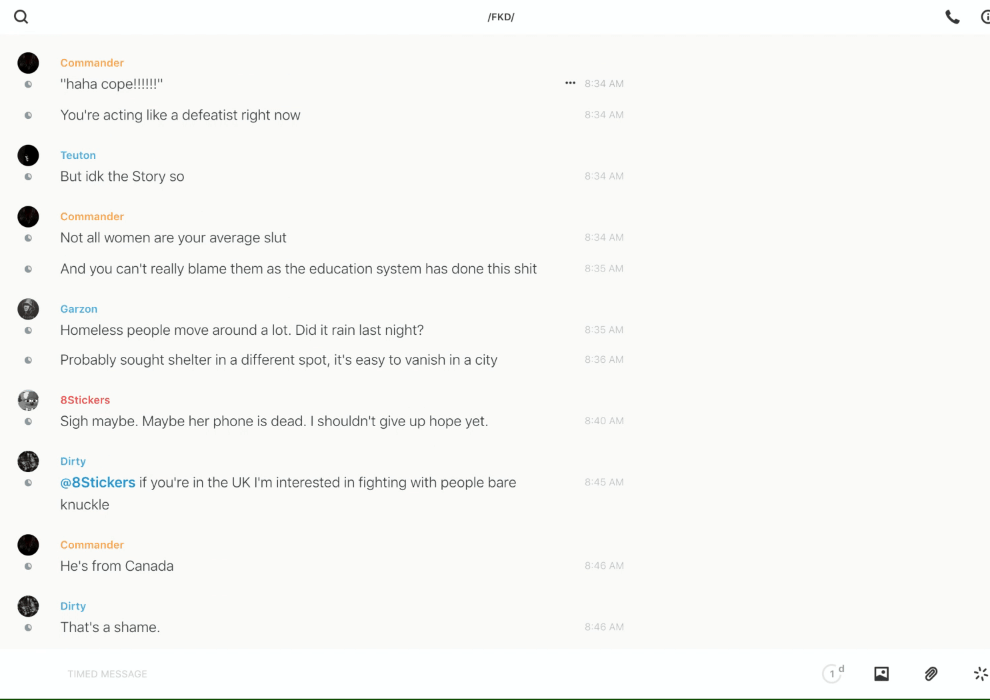The image size is (990, 700).
Task: Click timer icon beside "That's a shame."
Action: coord(28,628)
